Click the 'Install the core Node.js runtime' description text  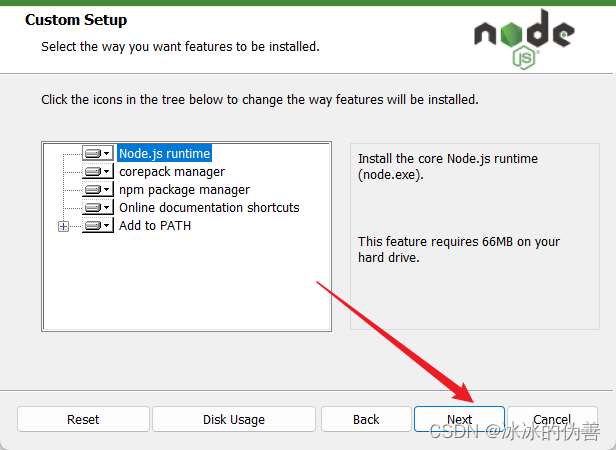[448, 167]
